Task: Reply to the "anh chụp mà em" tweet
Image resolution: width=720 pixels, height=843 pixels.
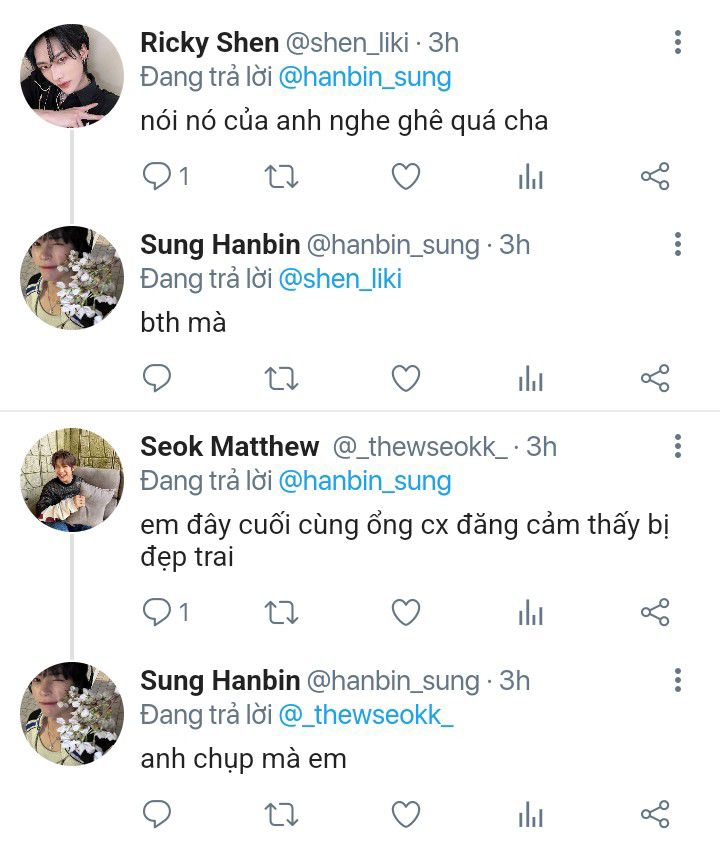Action: pyautogui.click(x=157, y=814)
